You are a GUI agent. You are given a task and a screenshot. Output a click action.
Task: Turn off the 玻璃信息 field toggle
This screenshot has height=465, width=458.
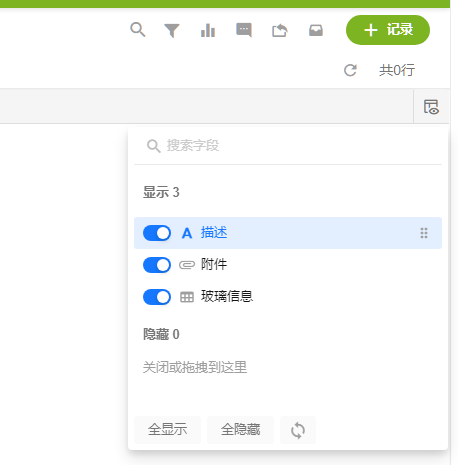[157, 297]
